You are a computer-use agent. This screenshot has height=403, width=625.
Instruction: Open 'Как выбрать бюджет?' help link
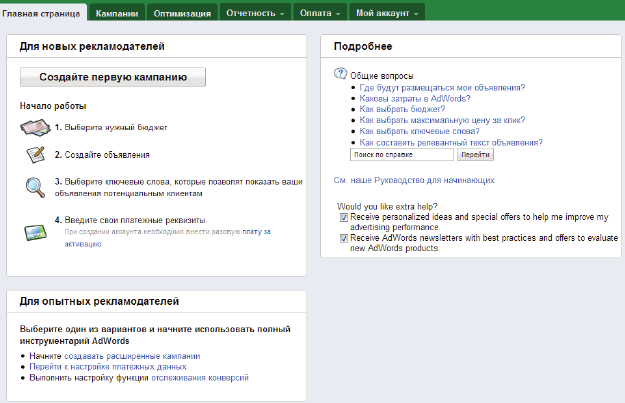[403, 109]
